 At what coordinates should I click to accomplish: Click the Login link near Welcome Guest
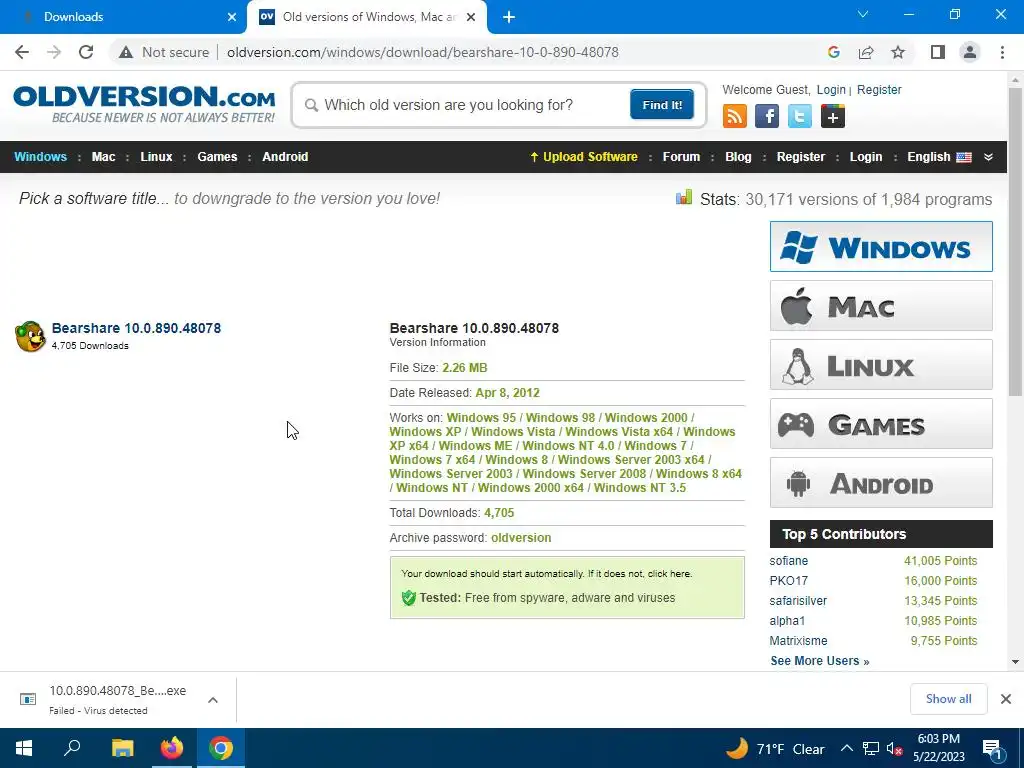click(x=831, y=89)
